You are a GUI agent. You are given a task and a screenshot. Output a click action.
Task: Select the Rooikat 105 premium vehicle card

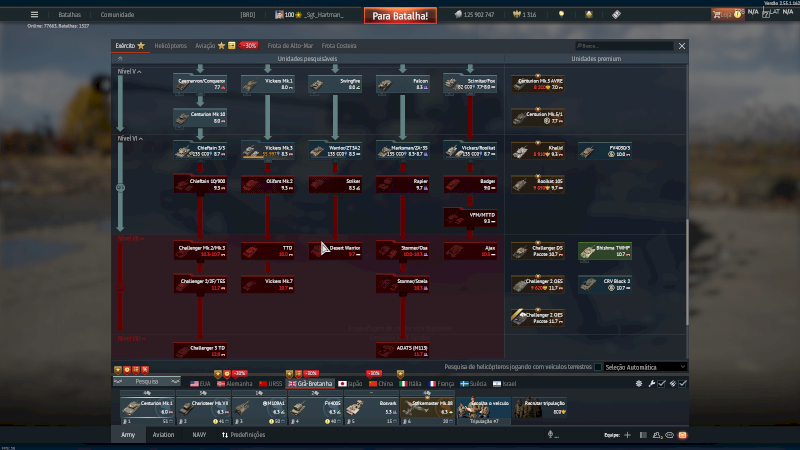pos(538,184)
